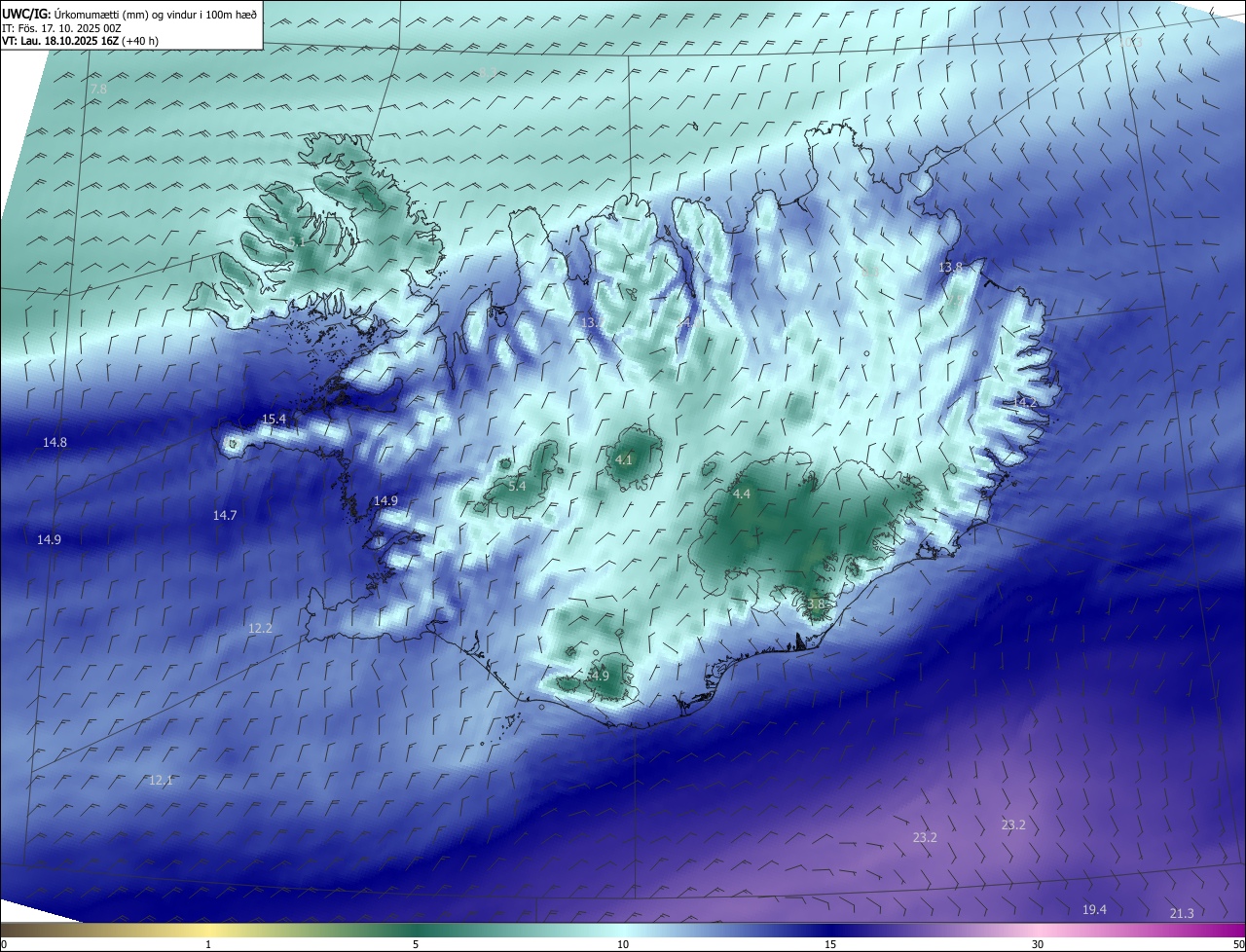Click the 15.4 value label
Screen dimensions: 1246x952
point(275,420)
